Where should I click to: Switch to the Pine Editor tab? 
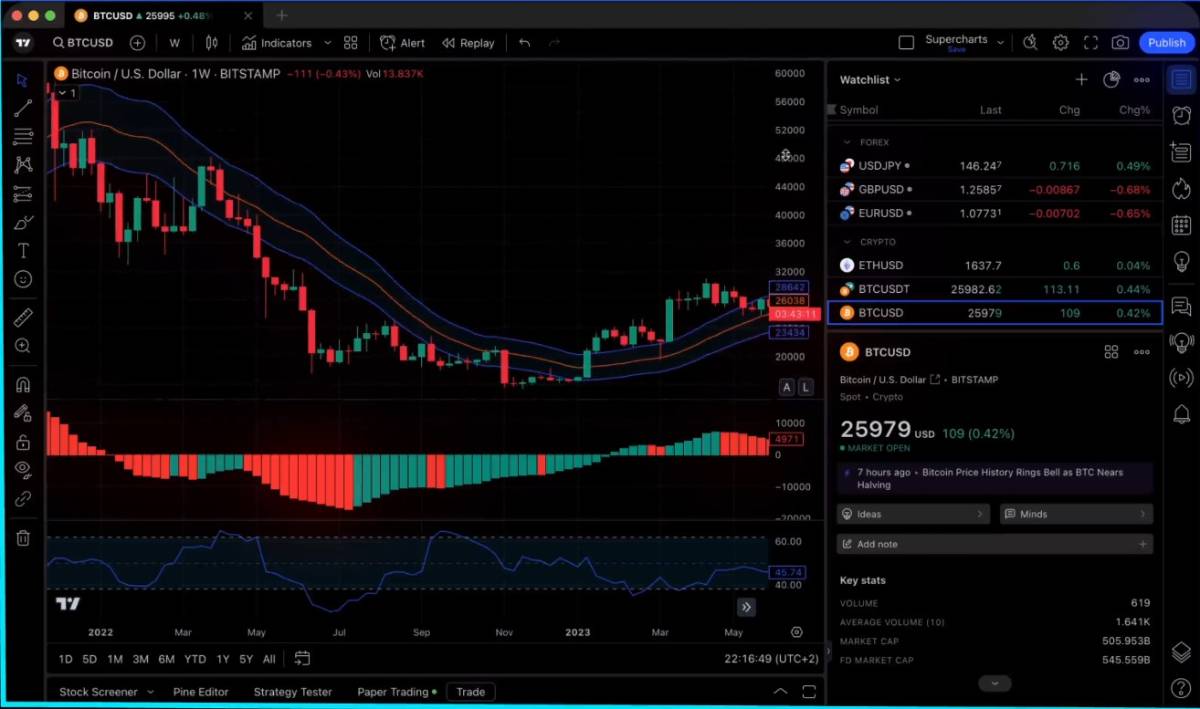[200, 692]
